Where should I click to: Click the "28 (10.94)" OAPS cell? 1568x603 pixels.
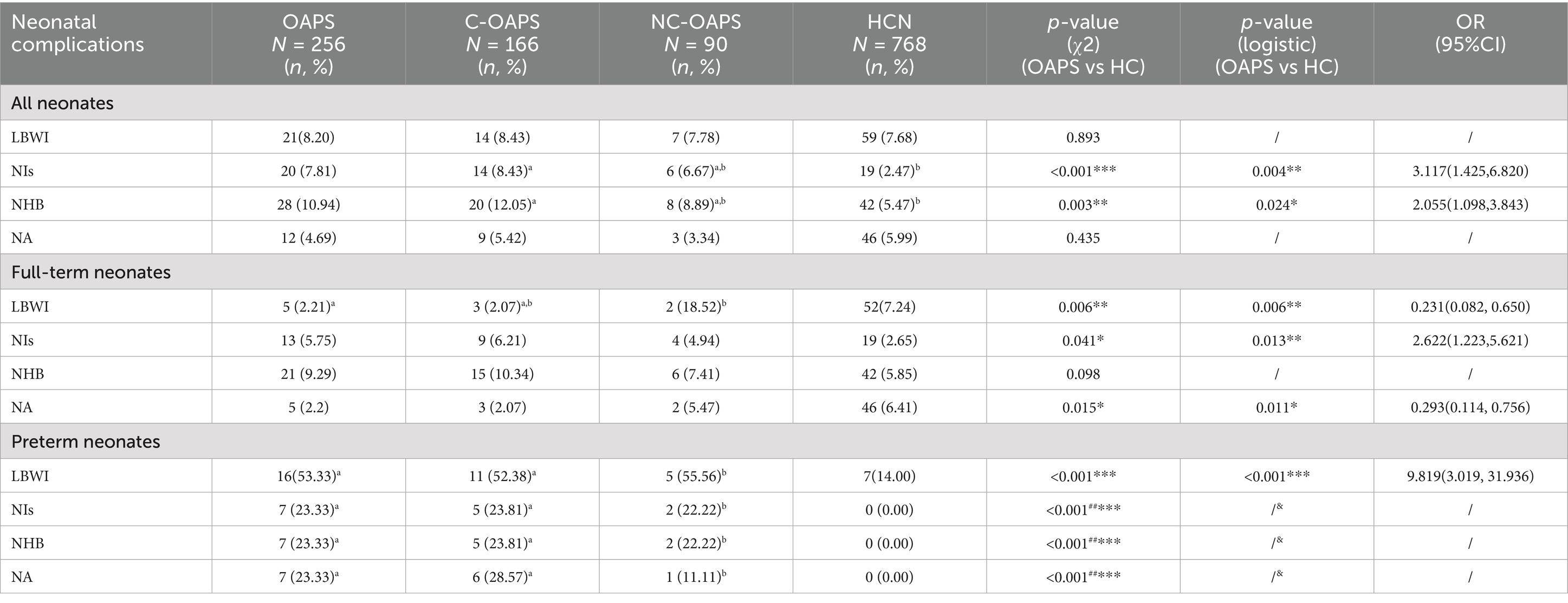tap(309, 204)
